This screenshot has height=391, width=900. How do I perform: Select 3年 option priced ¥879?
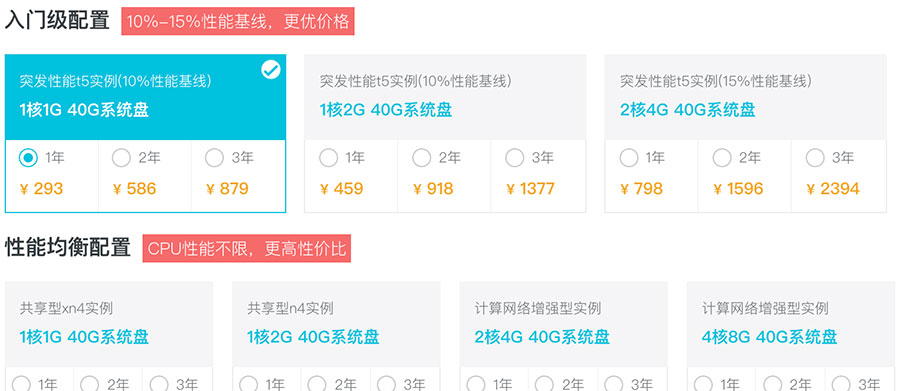[214, 157]
